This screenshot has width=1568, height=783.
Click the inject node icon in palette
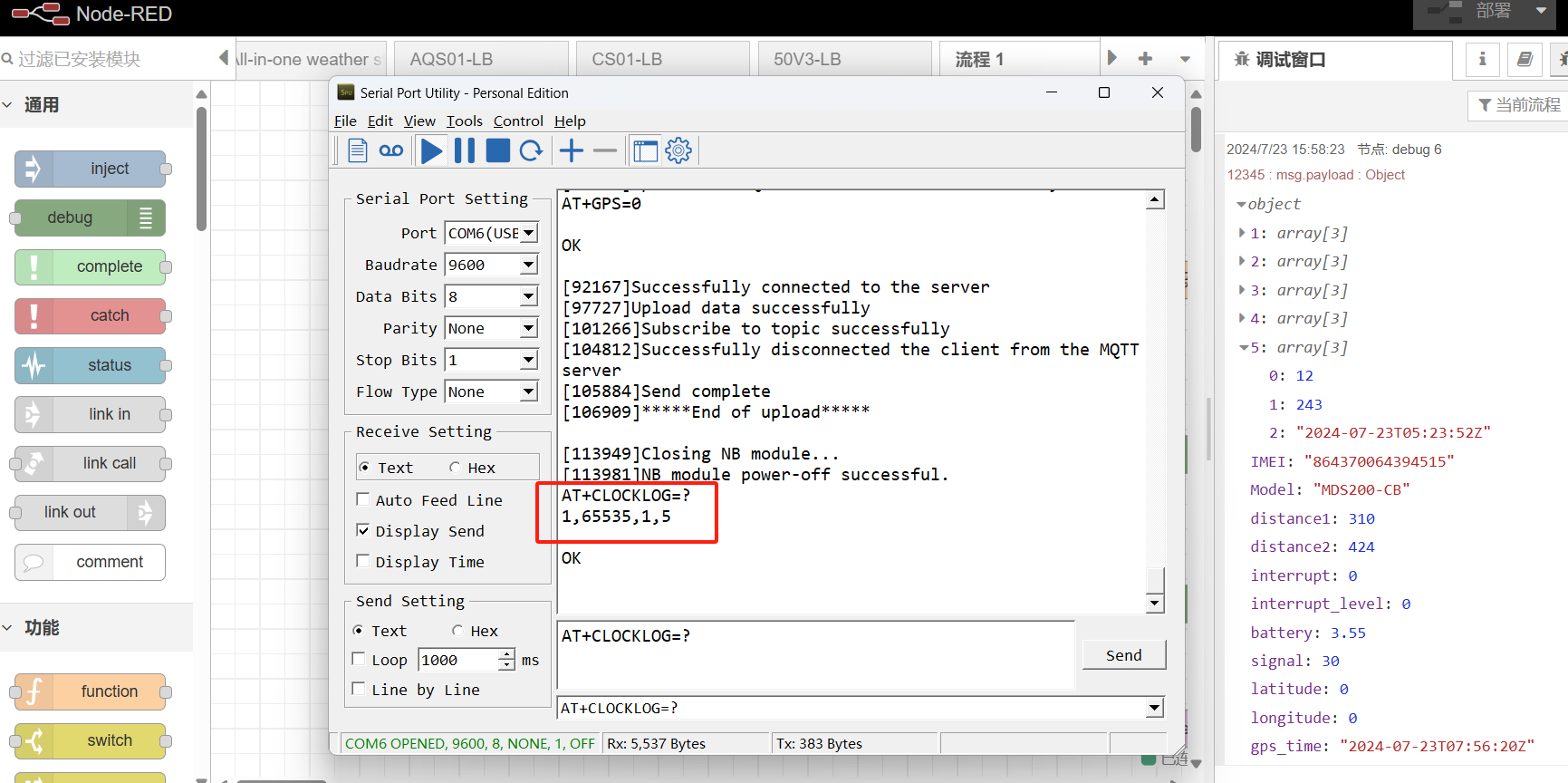[34, 169]
